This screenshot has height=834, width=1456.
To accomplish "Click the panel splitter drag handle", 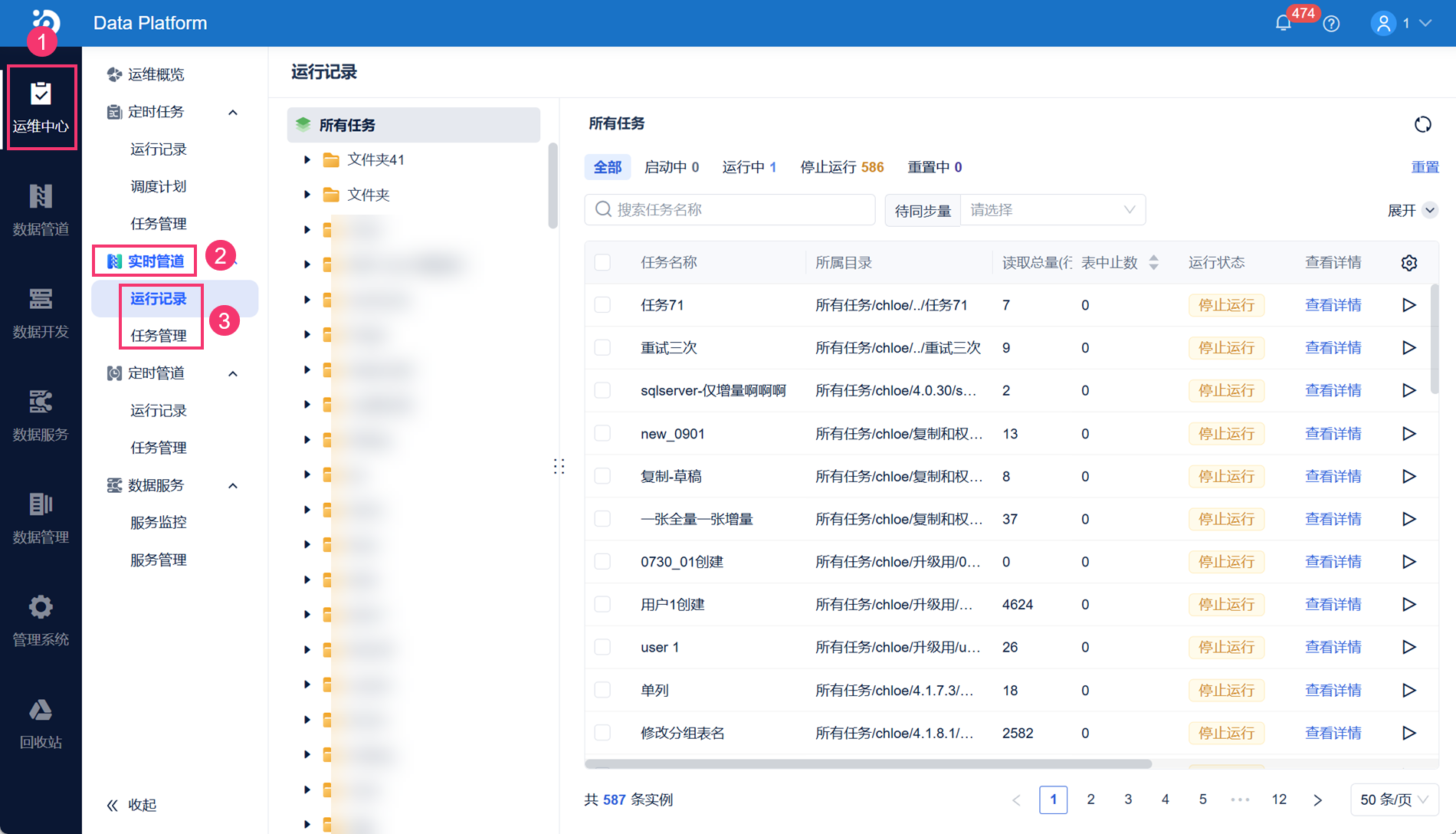I will pos(559,466).
